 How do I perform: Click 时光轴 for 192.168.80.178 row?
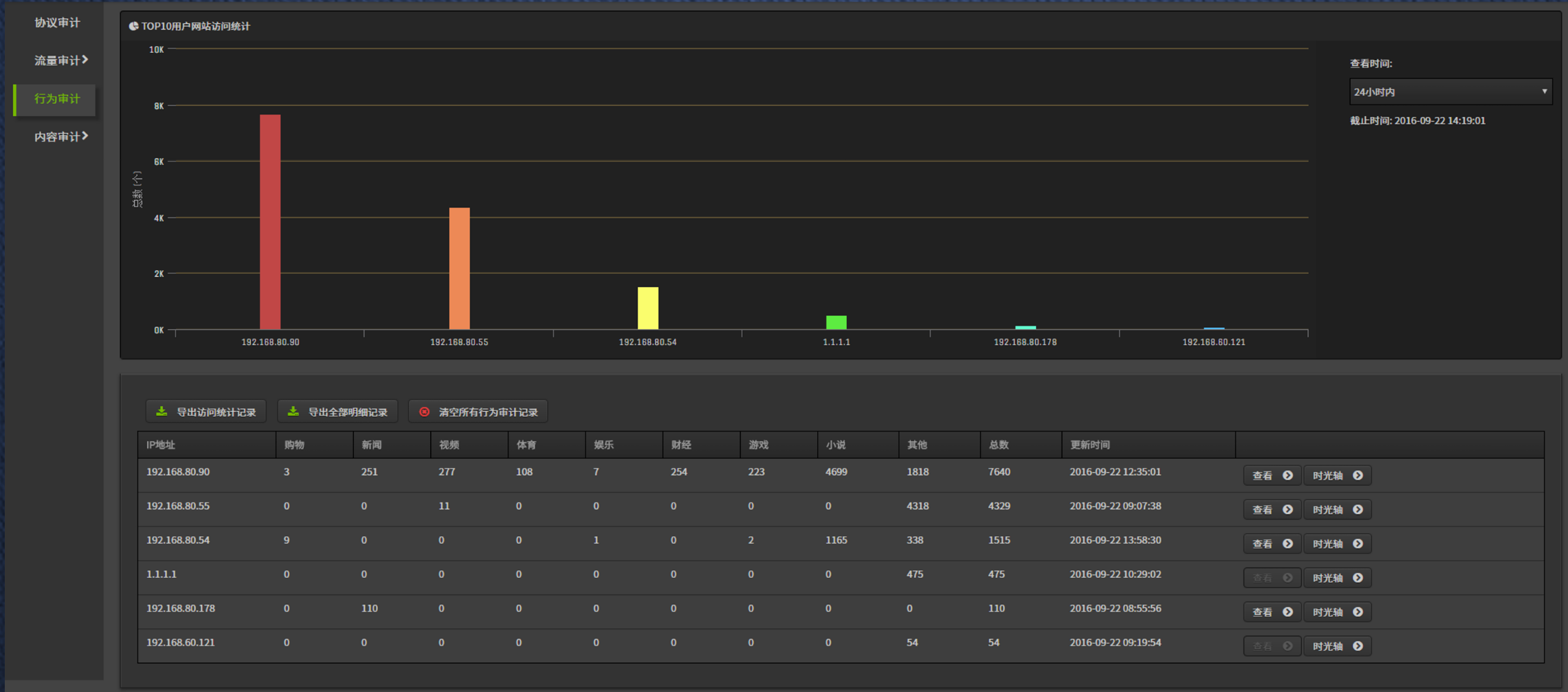point(1337,612)
